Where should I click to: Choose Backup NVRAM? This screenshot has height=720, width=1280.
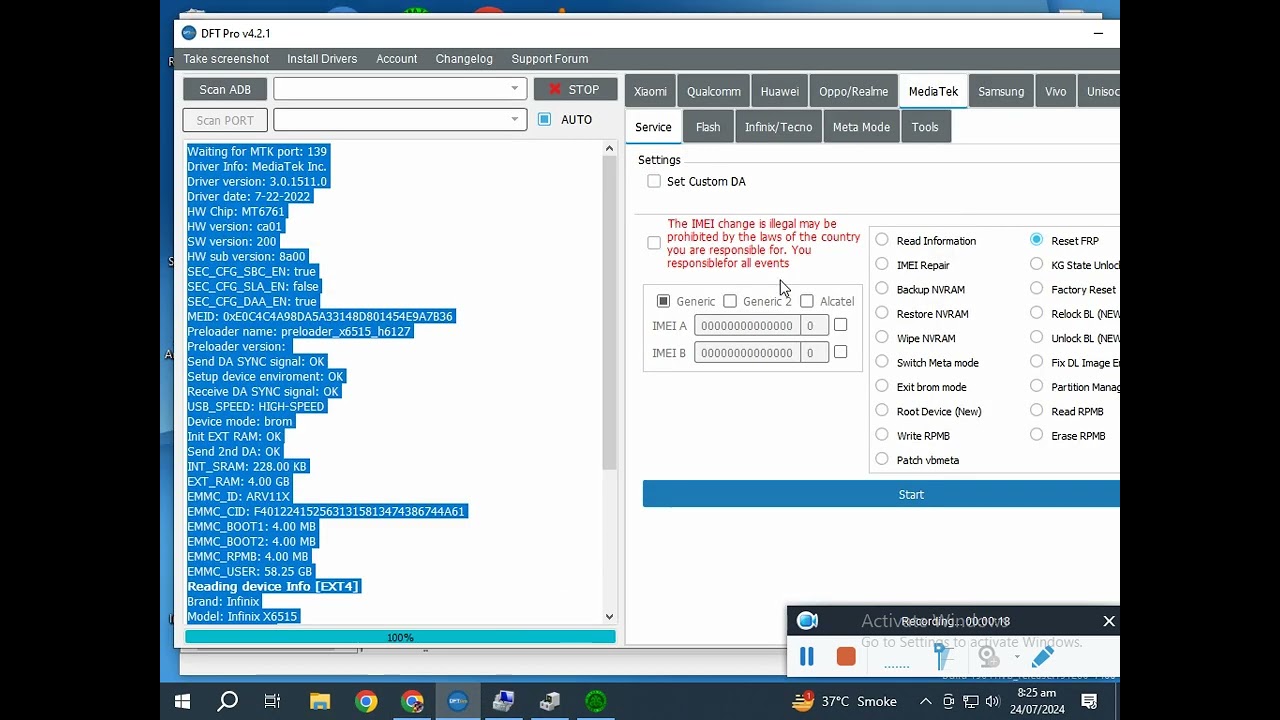(x=881, y=289)
